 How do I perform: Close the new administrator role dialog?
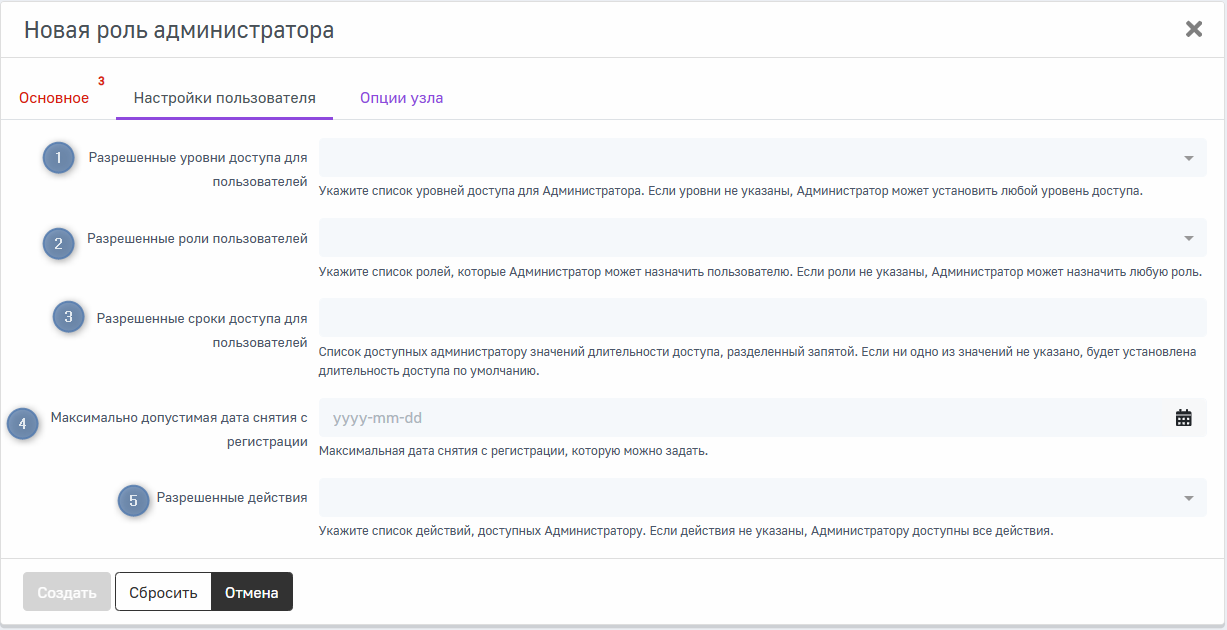[x=1193, y=29]
